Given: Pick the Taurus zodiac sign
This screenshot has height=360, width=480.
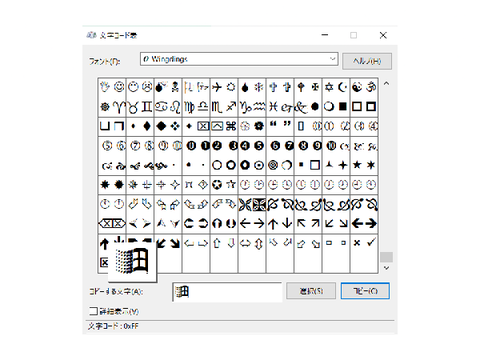Looking at the screenshot, I should [133, 107].
